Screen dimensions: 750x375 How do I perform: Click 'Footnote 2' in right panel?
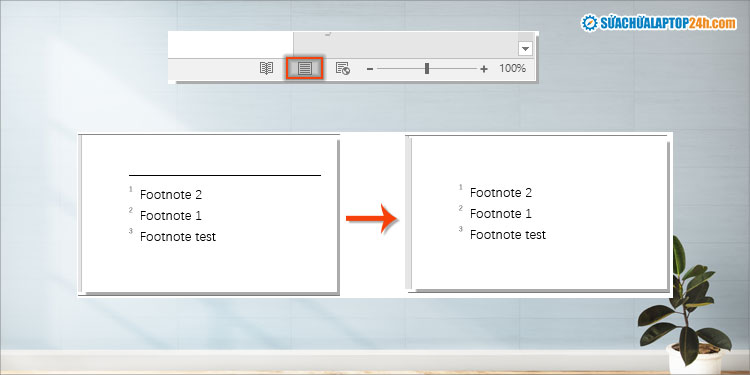coord(501,193)
